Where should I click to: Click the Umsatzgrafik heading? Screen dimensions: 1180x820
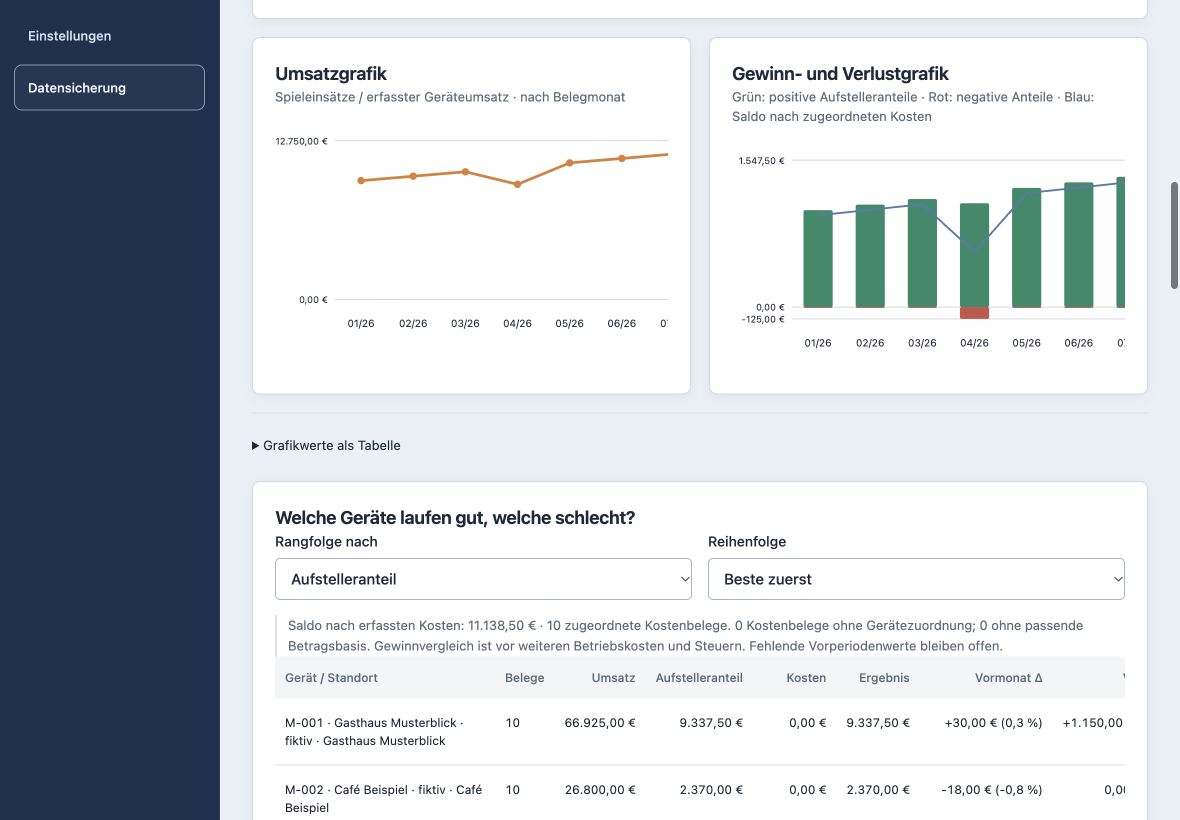point(331,74)
